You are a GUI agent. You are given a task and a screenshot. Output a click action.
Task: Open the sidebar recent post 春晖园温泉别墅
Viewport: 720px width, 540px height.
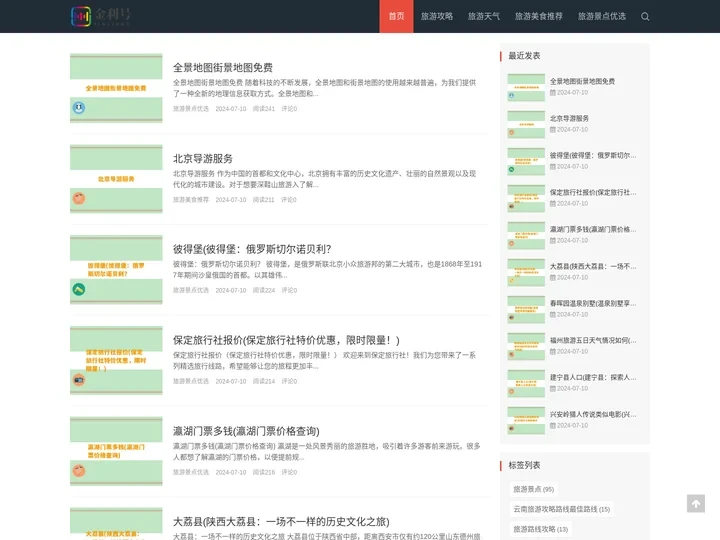(x=593, y=304)
